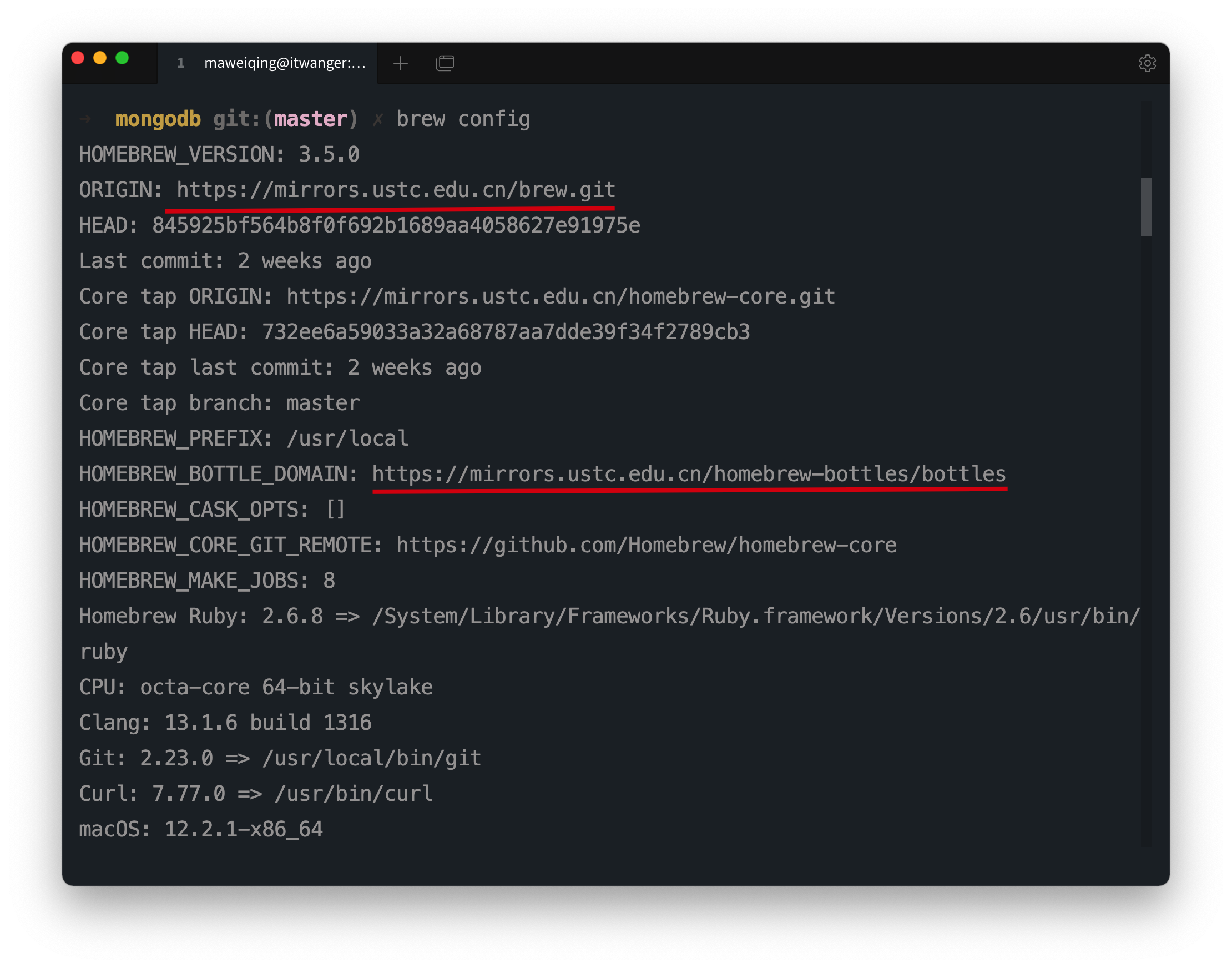The height and width of the screenshot is (968, 1232).
Task: Click the HEAD hash starting with 845925bf
Action: (396, 225)
